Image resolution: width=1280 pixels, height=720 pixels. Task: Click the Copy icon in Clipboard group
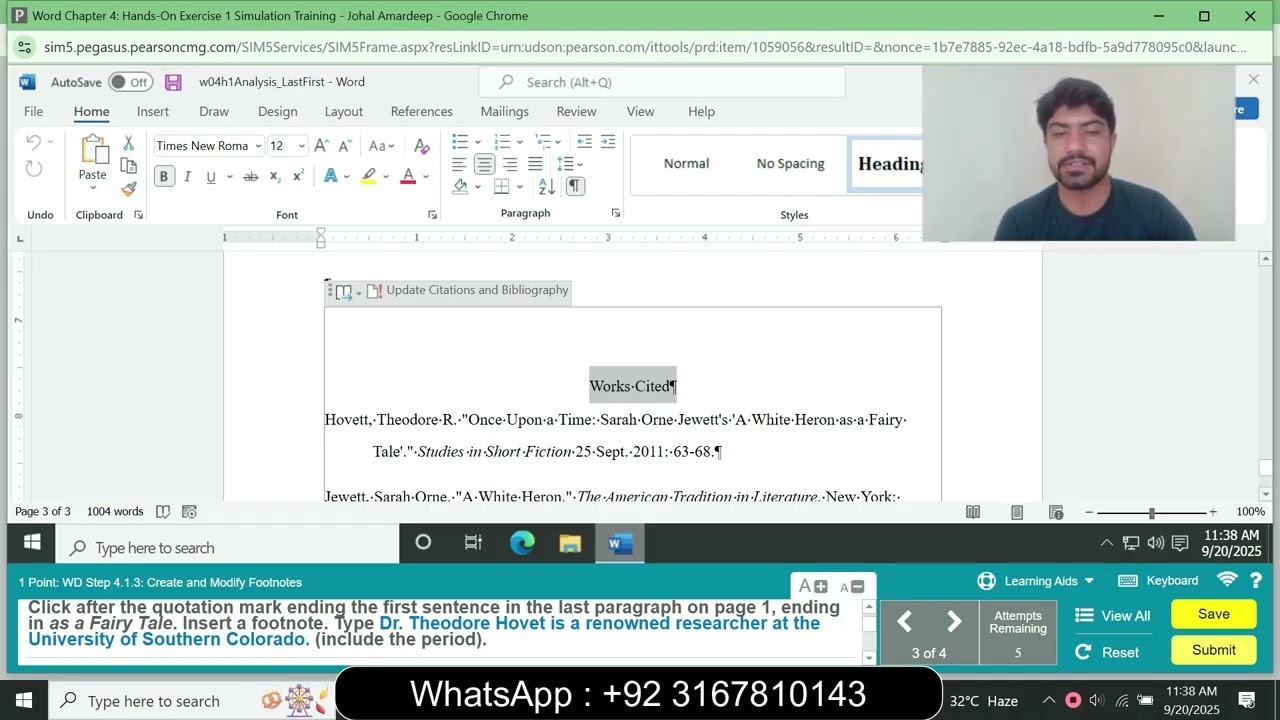tap(128, 166)
